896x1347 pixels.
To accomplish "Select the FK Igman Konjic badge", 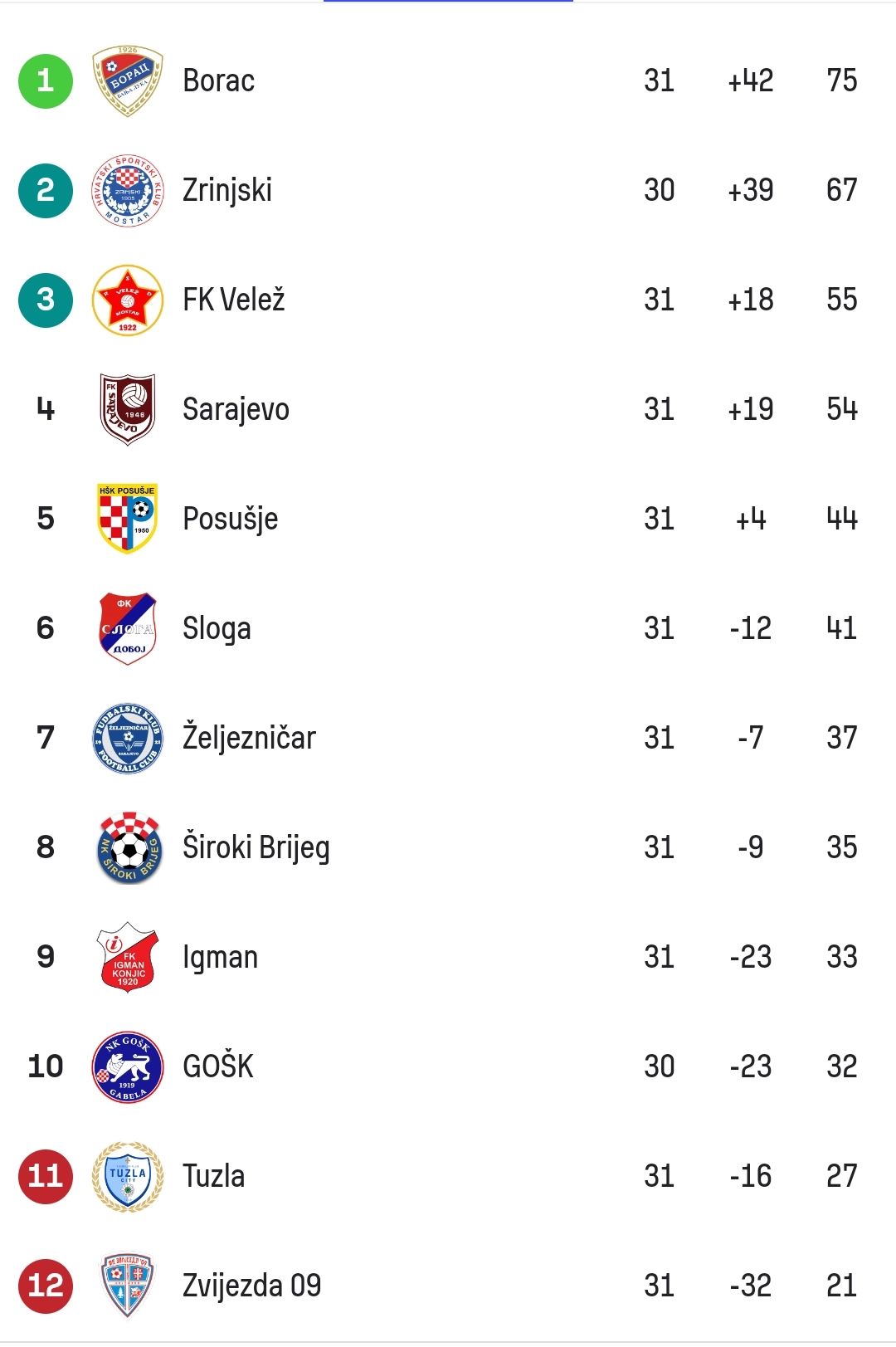I will [128, 957].
